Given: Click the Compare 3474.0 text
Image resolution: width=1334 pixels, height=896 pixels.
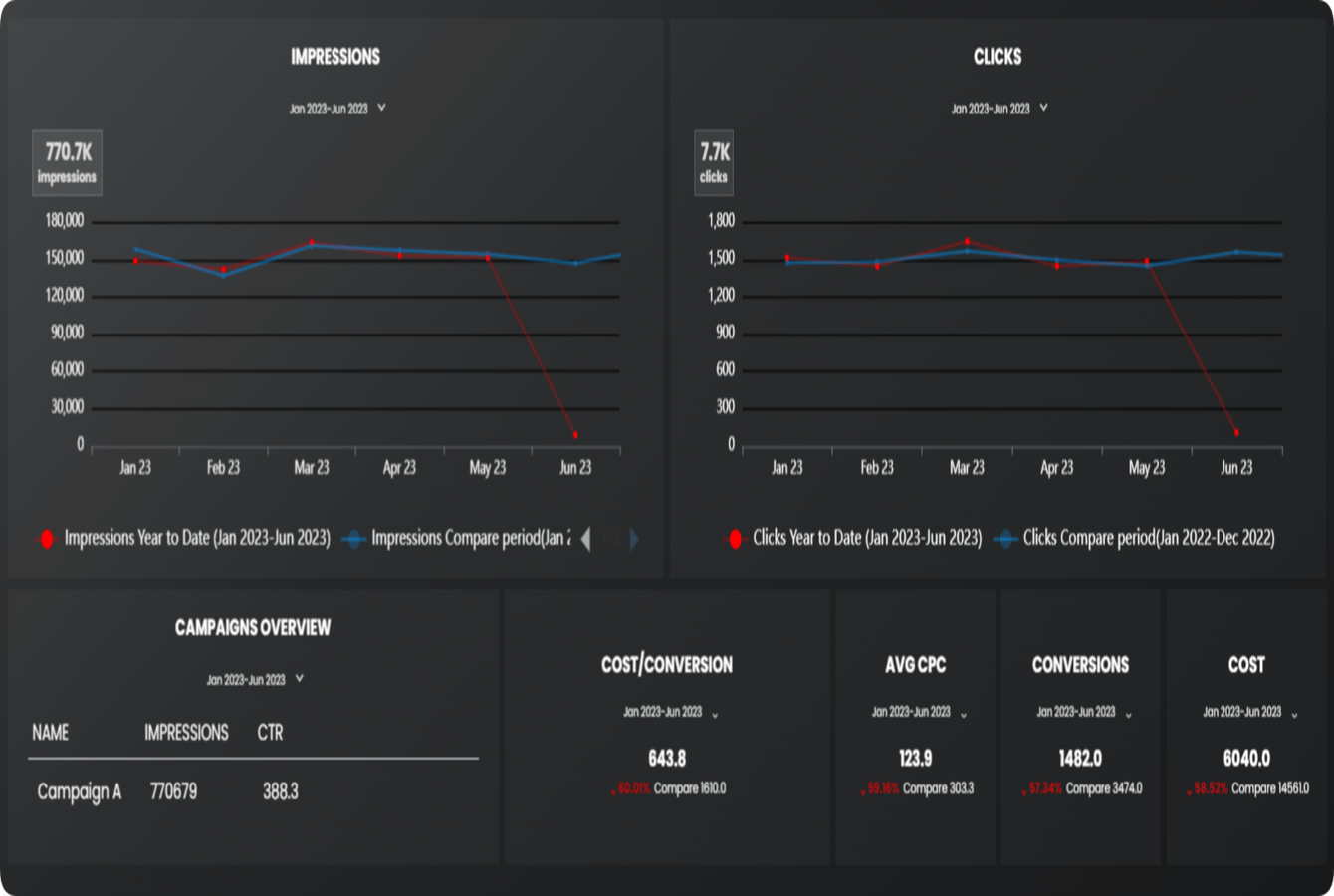Looking at the screenshot, I should 1104,788.
